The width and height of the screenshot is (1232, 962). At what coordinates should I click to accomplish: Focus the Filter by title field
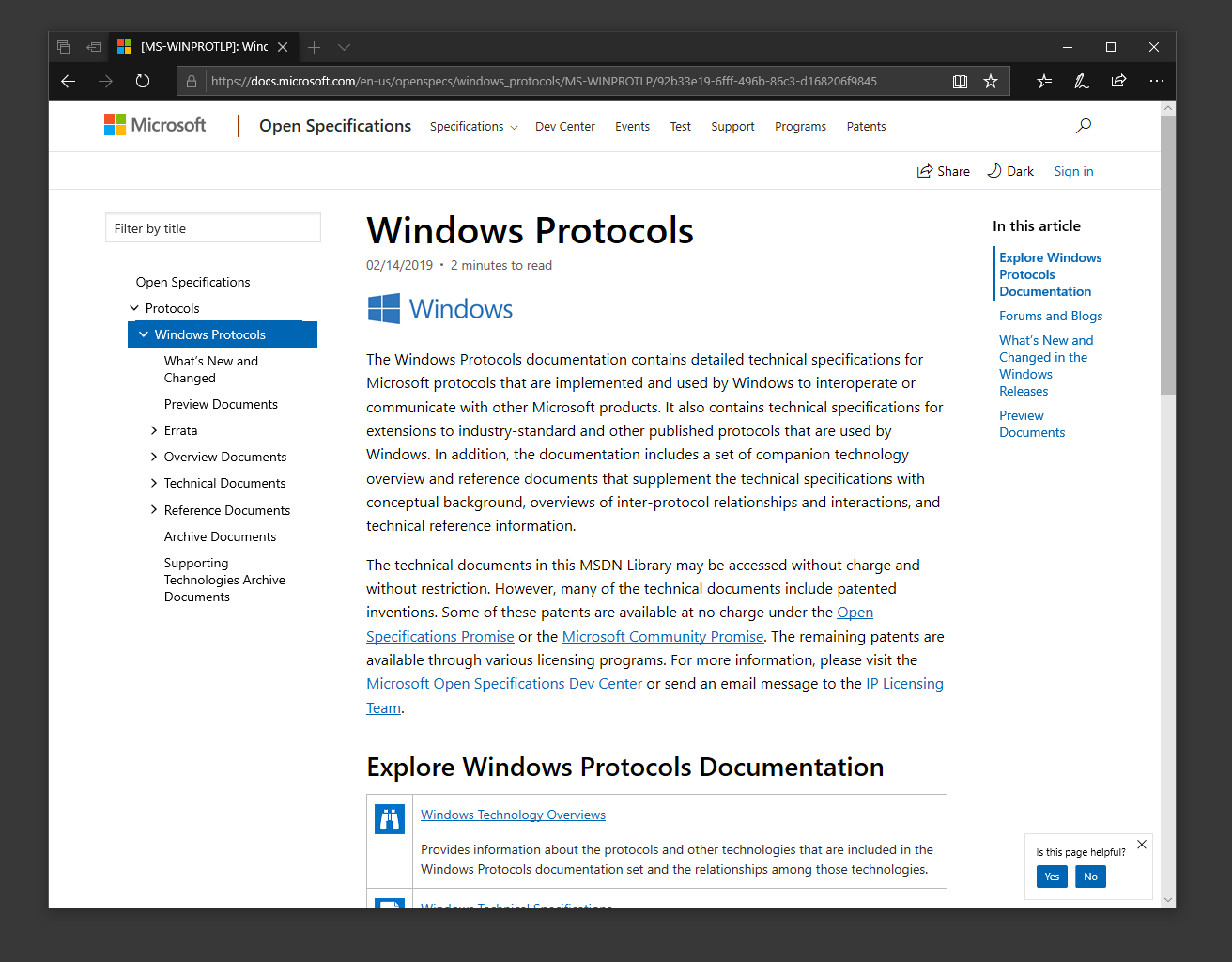tap(213, 228)
